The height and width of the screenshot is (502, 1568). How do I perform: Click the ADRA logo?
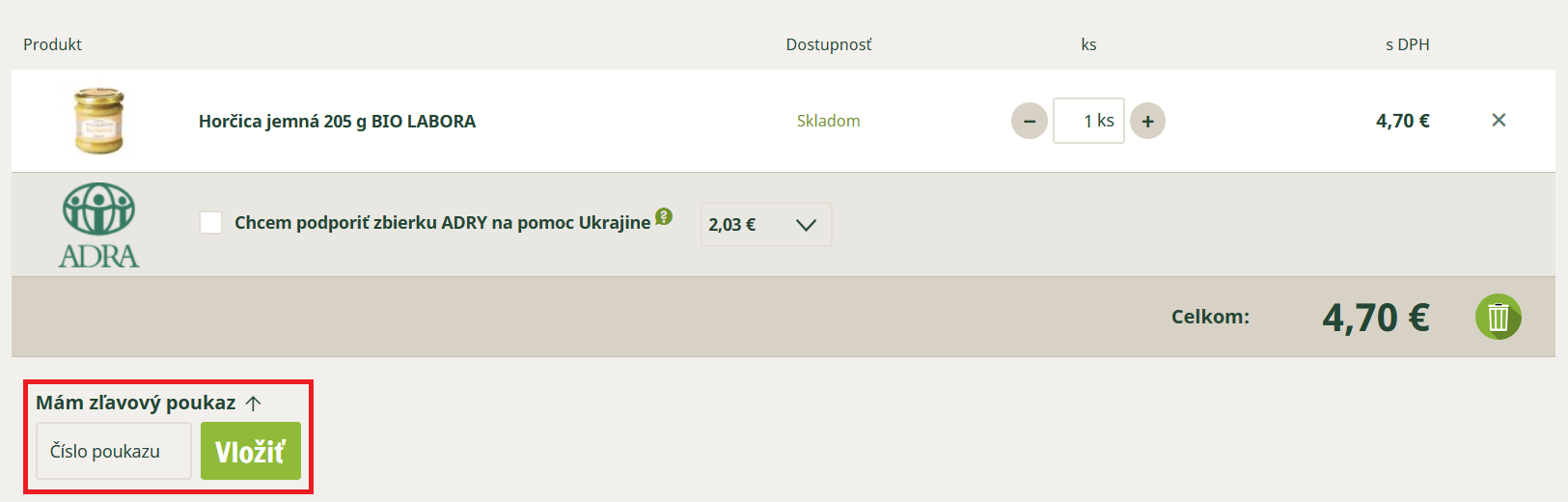pyautogui.click(x=98, y=225)
